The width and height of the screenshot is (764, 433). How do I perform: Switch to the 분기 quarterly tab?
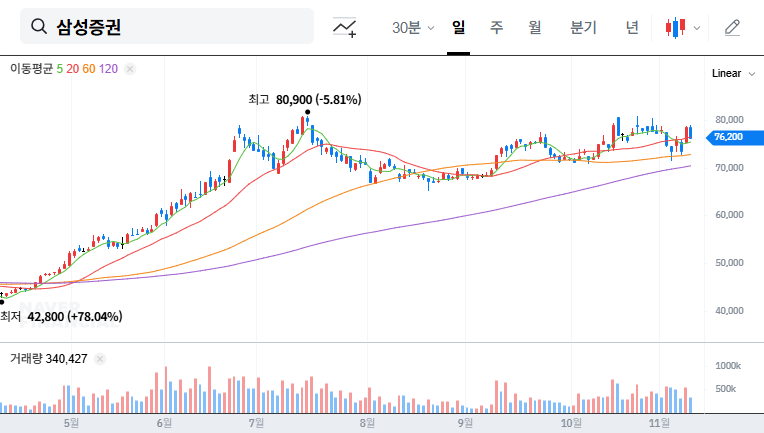coord(583,27)
